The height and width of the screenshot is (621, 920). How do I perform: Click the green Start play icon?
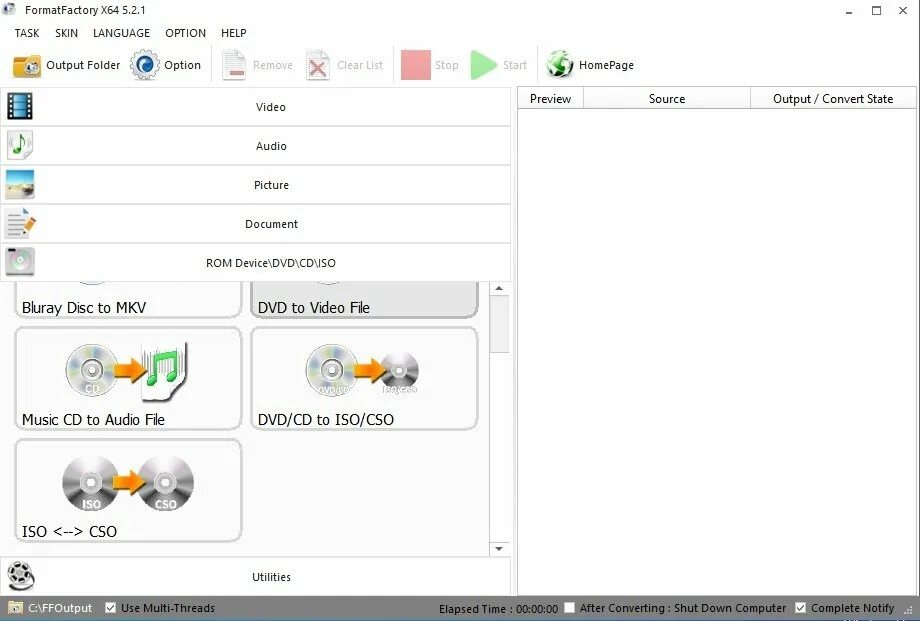click(483, 65)
